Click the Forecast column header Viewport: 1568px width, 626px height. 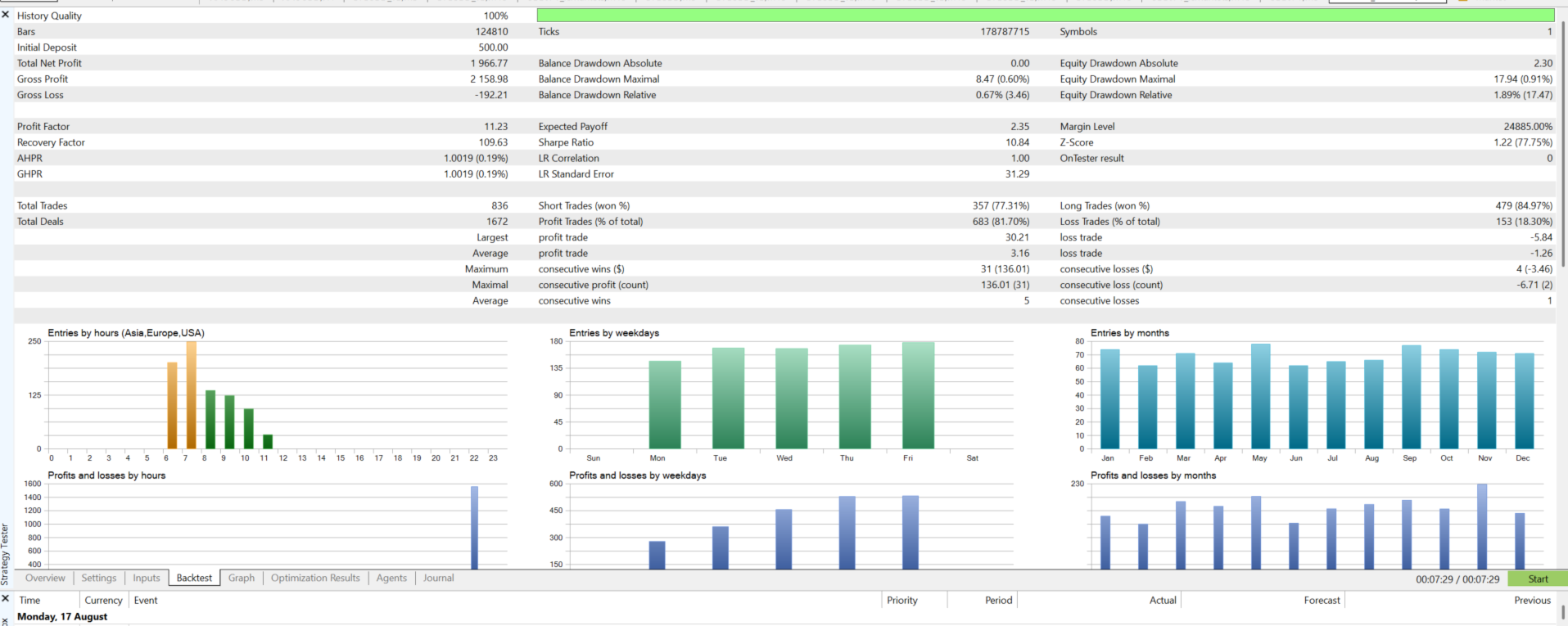pyautogui.click(x=1322, y=600)
